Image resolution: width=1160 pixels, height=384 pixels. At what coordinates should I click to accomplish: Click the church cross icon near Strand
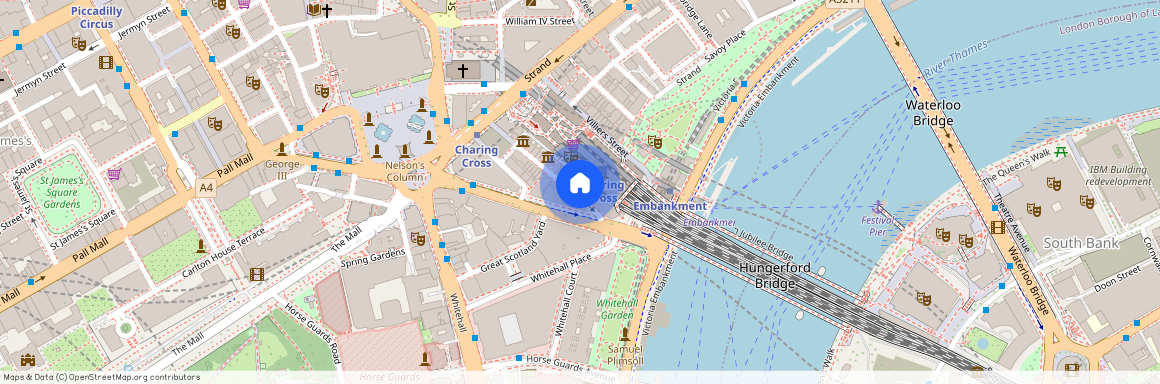[x=463, y=71]
